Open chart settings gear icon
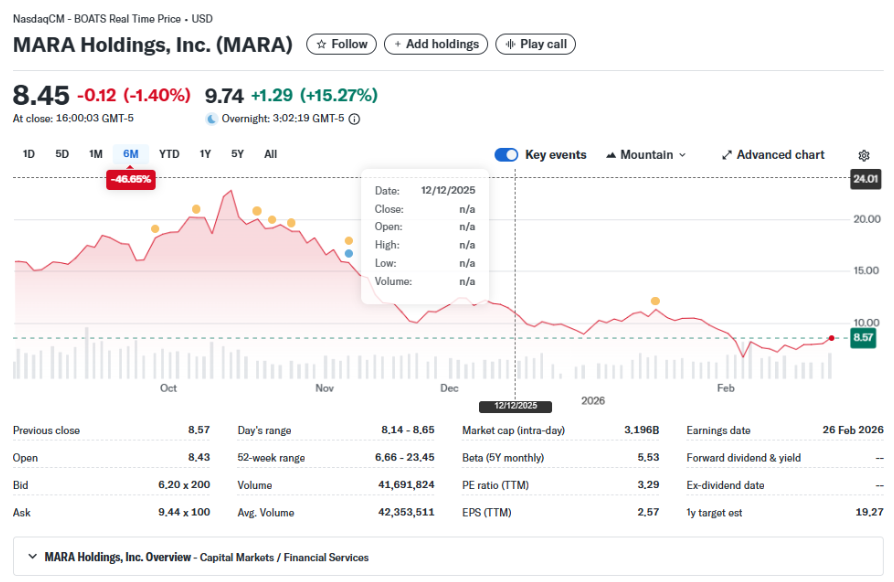This screenshot has height=582, width=894. 864,155
